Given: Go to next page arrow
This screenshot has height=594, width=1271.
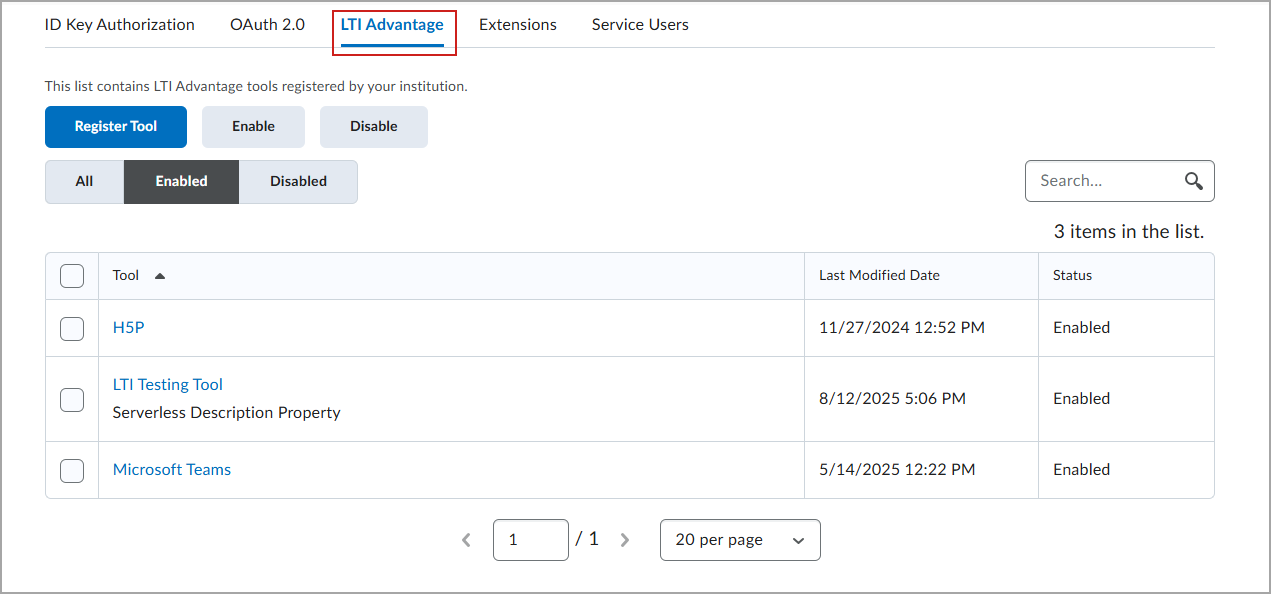Looking at the screenshot, I should pyautogui.click(x=625, y=540).
